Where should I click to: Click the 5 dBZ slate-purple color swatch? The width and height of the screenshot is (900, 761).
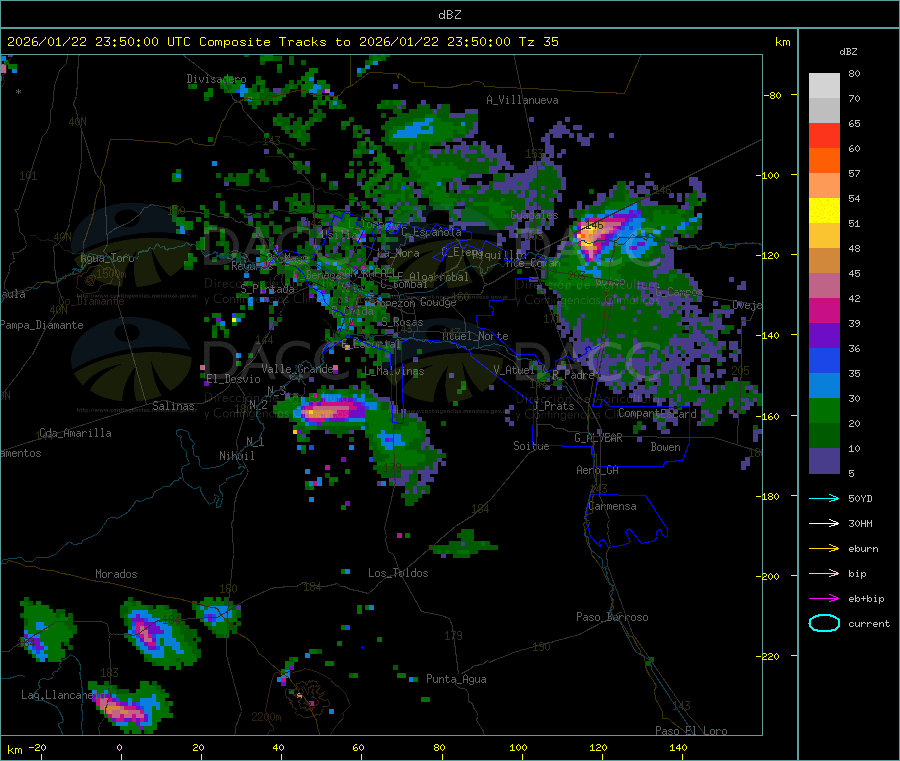click(824, 461)
